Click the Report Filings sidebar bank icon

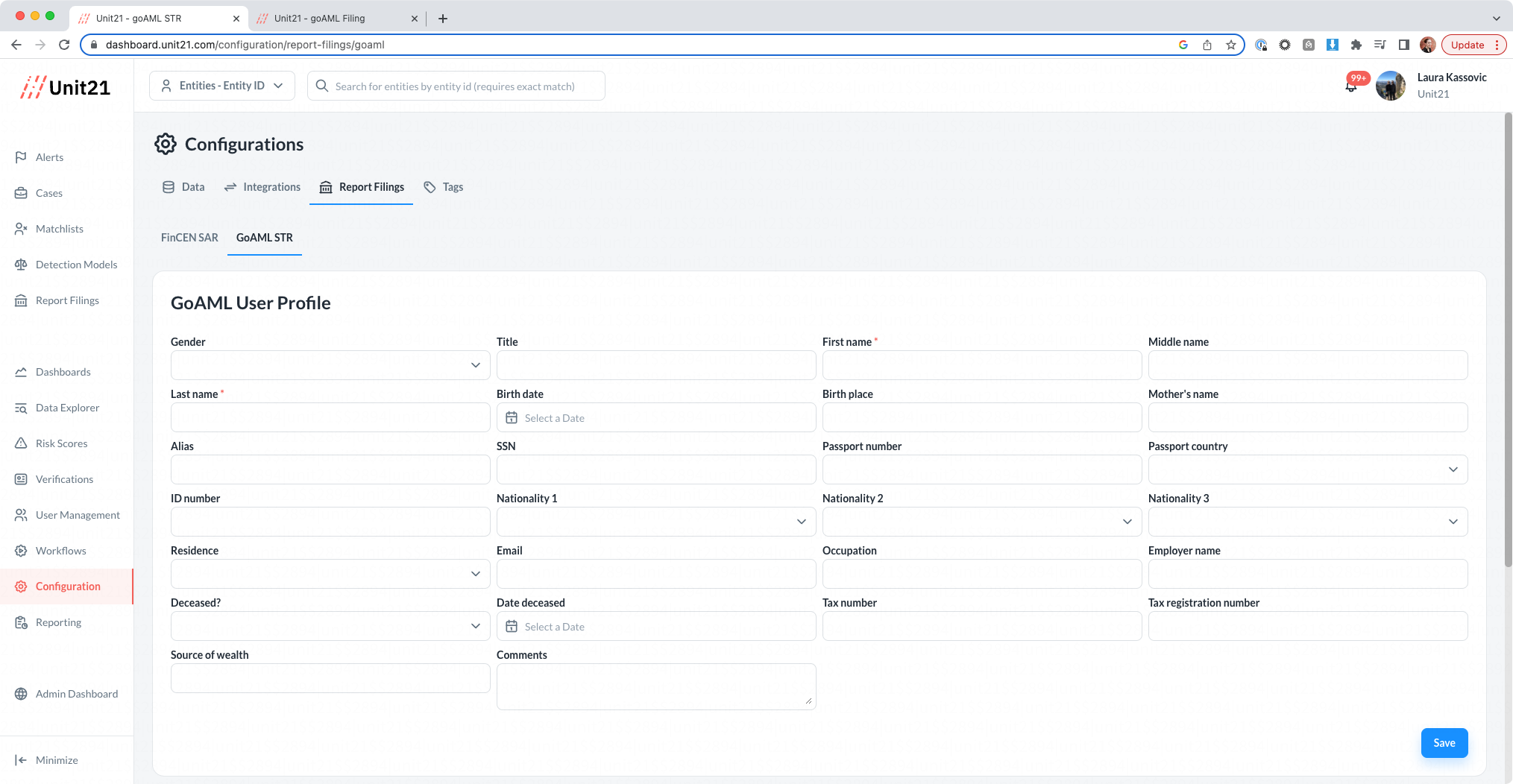pos(21,300)
